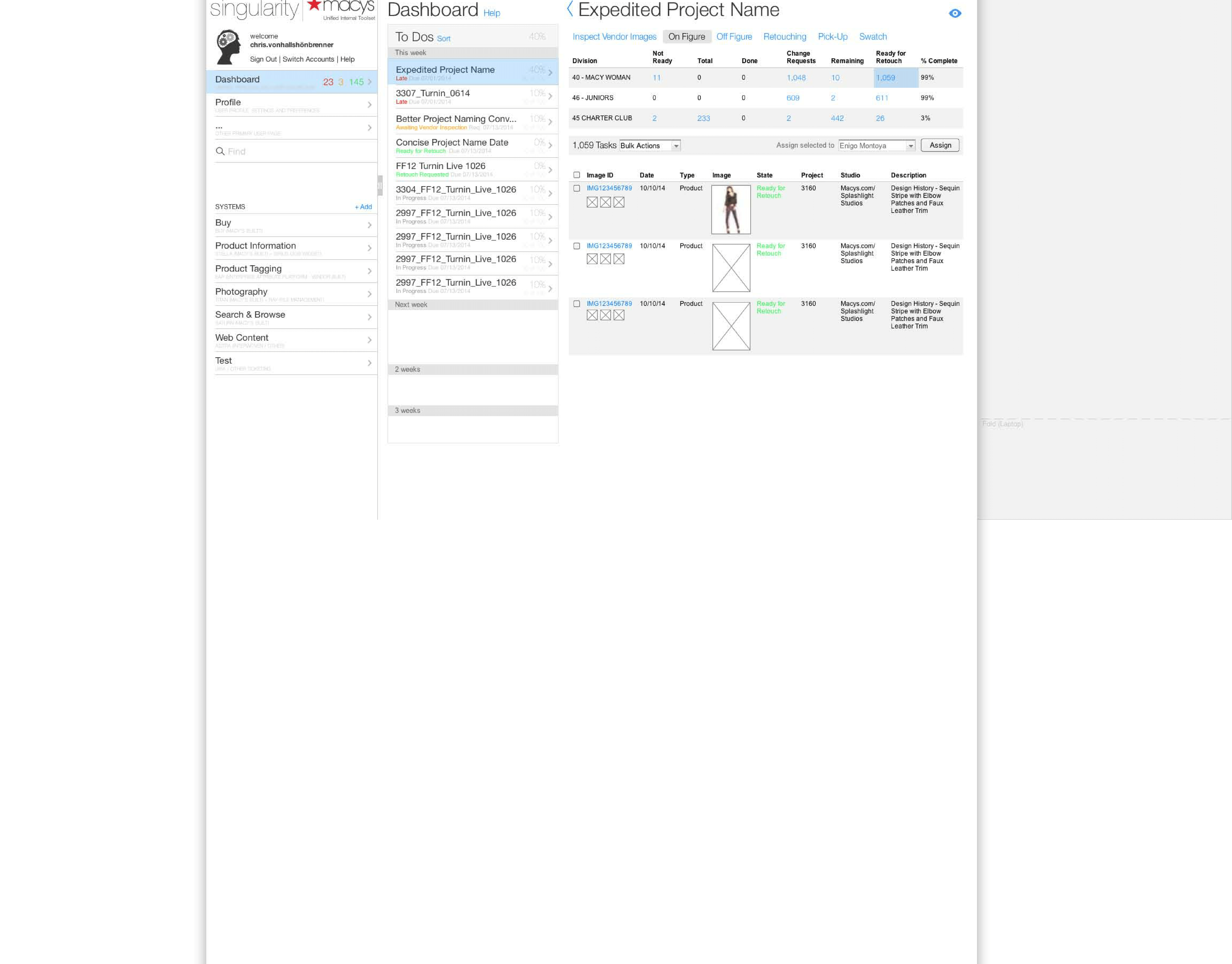The image size is (1232, 964).
Task: Toggle the select-all checkbox in table header
Action: tap(576, 175)
